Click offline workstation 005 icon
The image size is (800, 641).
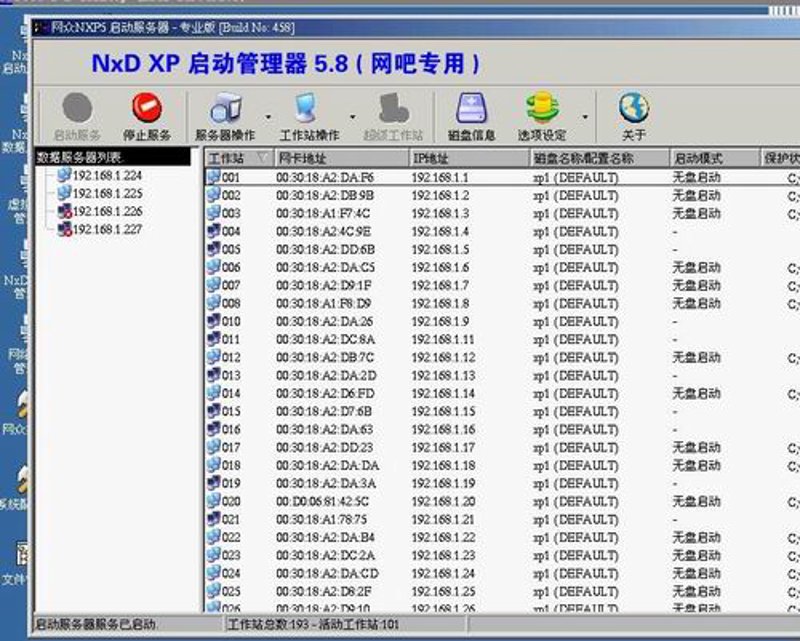click(213, 249)
